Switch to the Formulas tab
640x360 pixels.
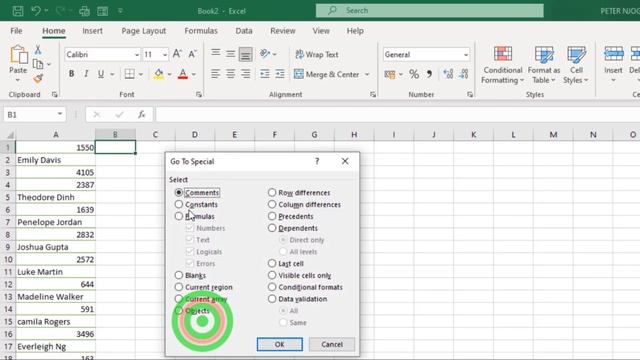coord(201,31)
